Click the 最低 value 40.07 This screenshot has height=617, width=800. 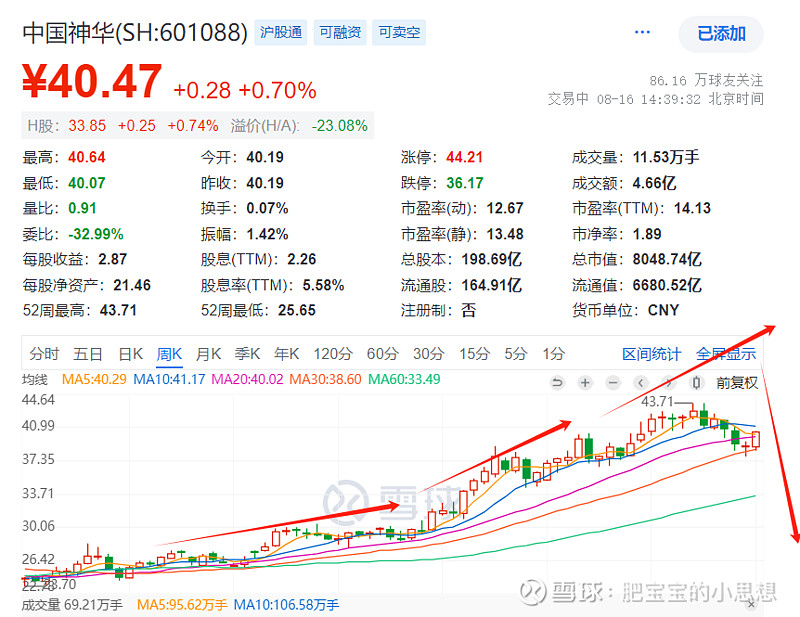tap(87, 183)
